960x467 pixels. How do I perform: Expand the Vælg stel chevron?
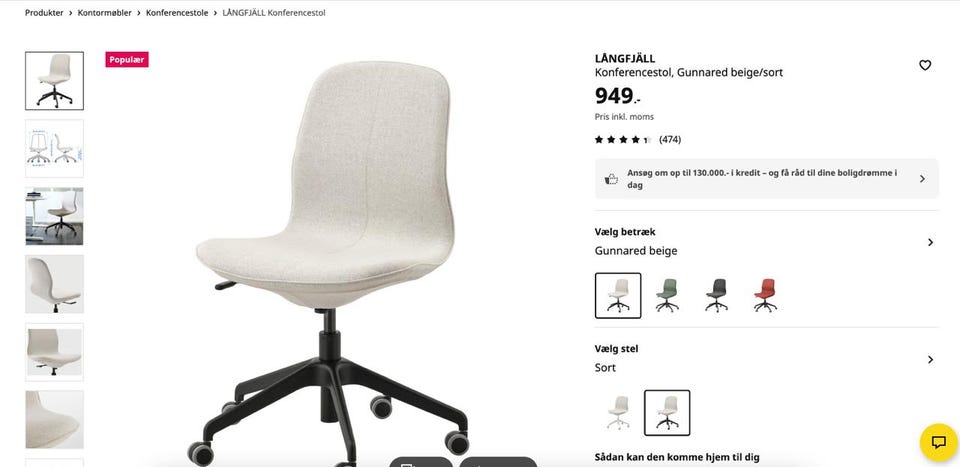pos(930,359)
